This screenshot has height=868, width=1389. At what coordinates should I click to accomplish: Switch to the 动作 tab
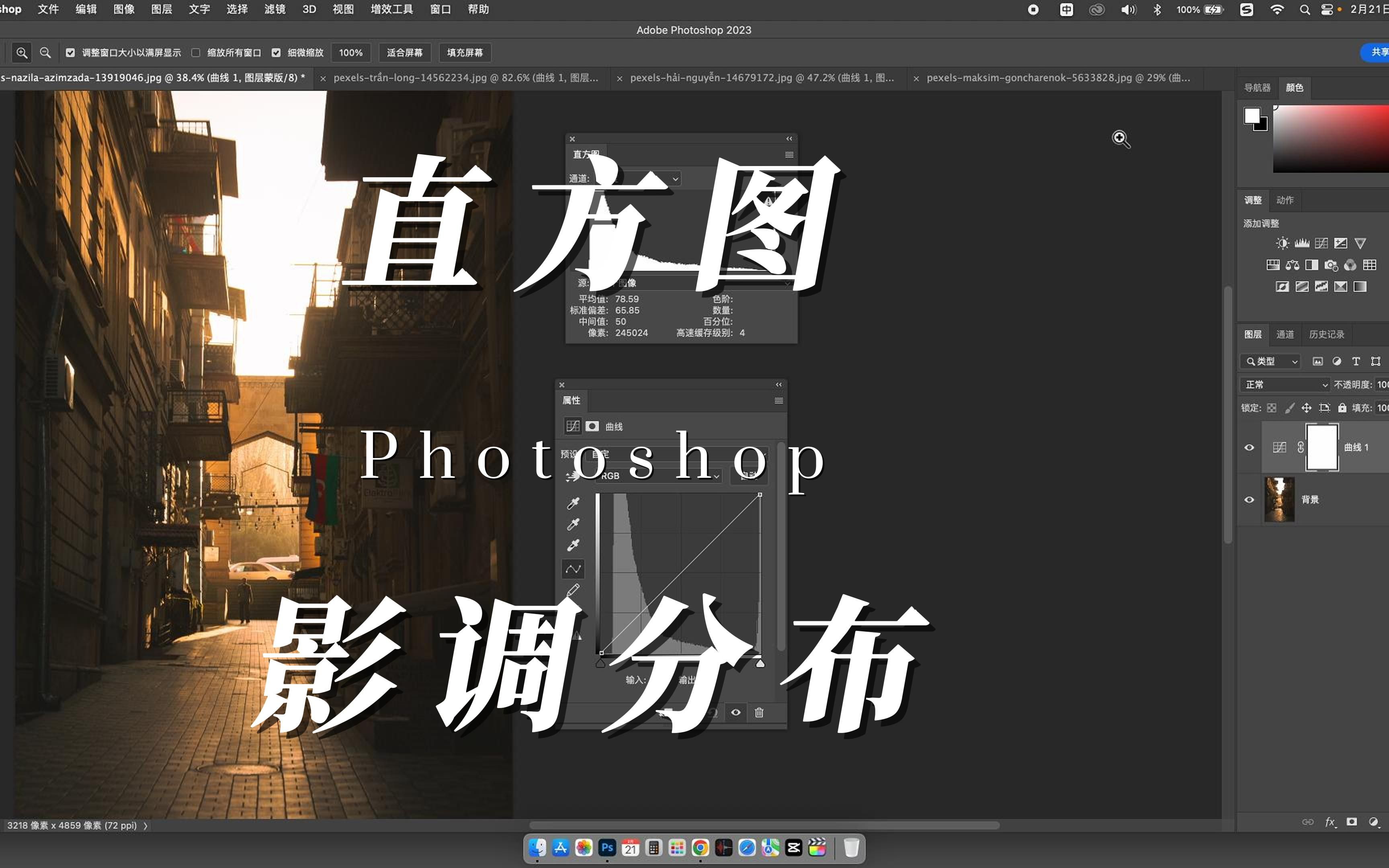(x=1285, y=200)
